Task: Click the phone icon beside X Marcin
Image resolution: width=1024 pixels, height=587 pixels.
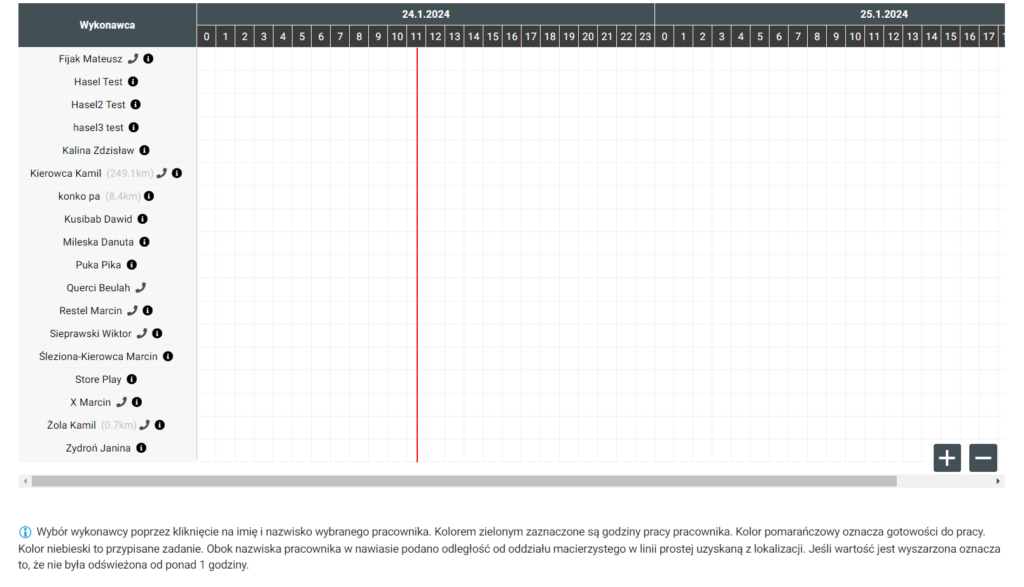Action: pyautogui.click(x=122, y=402)
